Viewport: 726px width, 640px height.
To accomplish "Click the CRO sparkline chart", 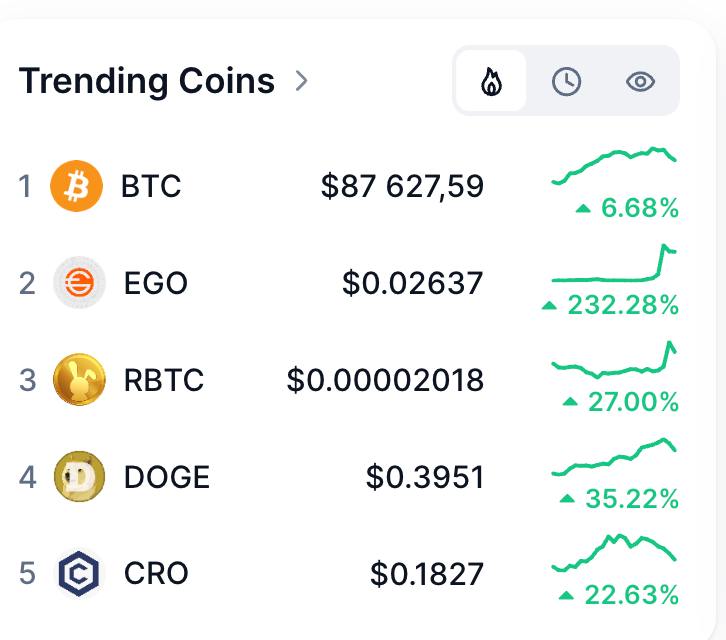I will click(x=614, y=553).
